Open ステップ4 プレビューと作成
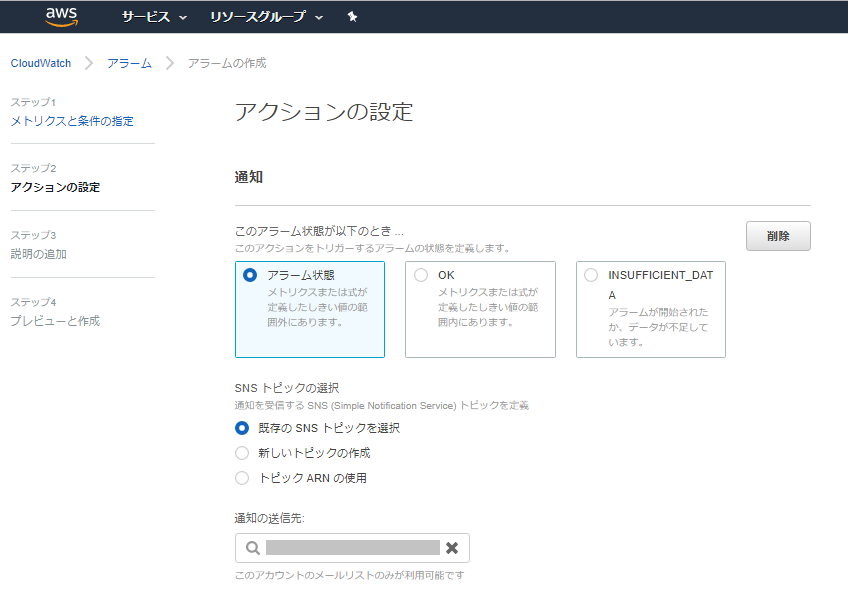 [x=56, y=320]
